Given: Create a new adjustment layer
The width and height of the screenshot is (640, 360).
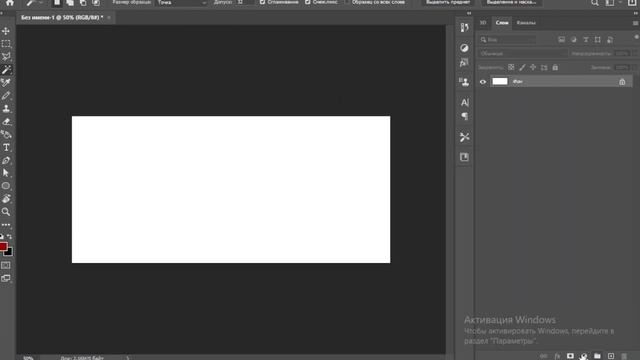Looking at the screenshot, I should 584,356.
